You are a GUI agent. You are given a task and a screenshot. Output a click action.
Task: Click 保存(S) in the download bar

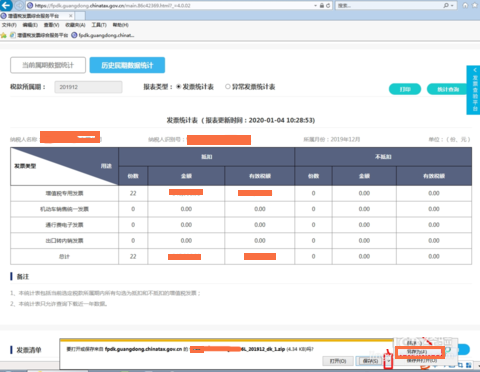tap(370, 361)
